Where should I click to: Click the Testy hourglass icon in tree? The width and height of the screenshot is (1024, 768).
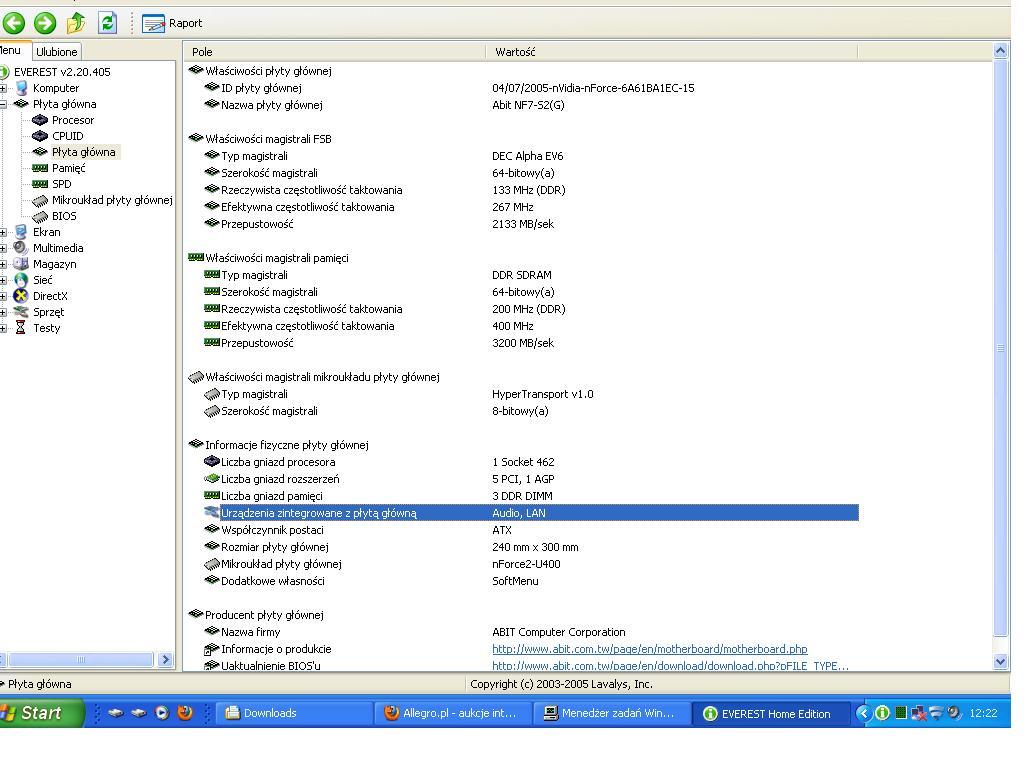[21, 328]
